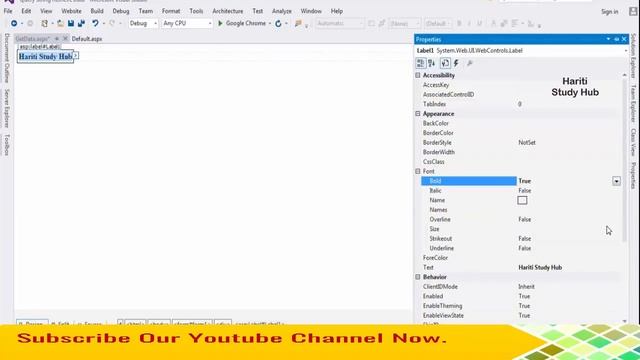Open the Build menu
Screen dimensions: 640x360
point(97,11)
